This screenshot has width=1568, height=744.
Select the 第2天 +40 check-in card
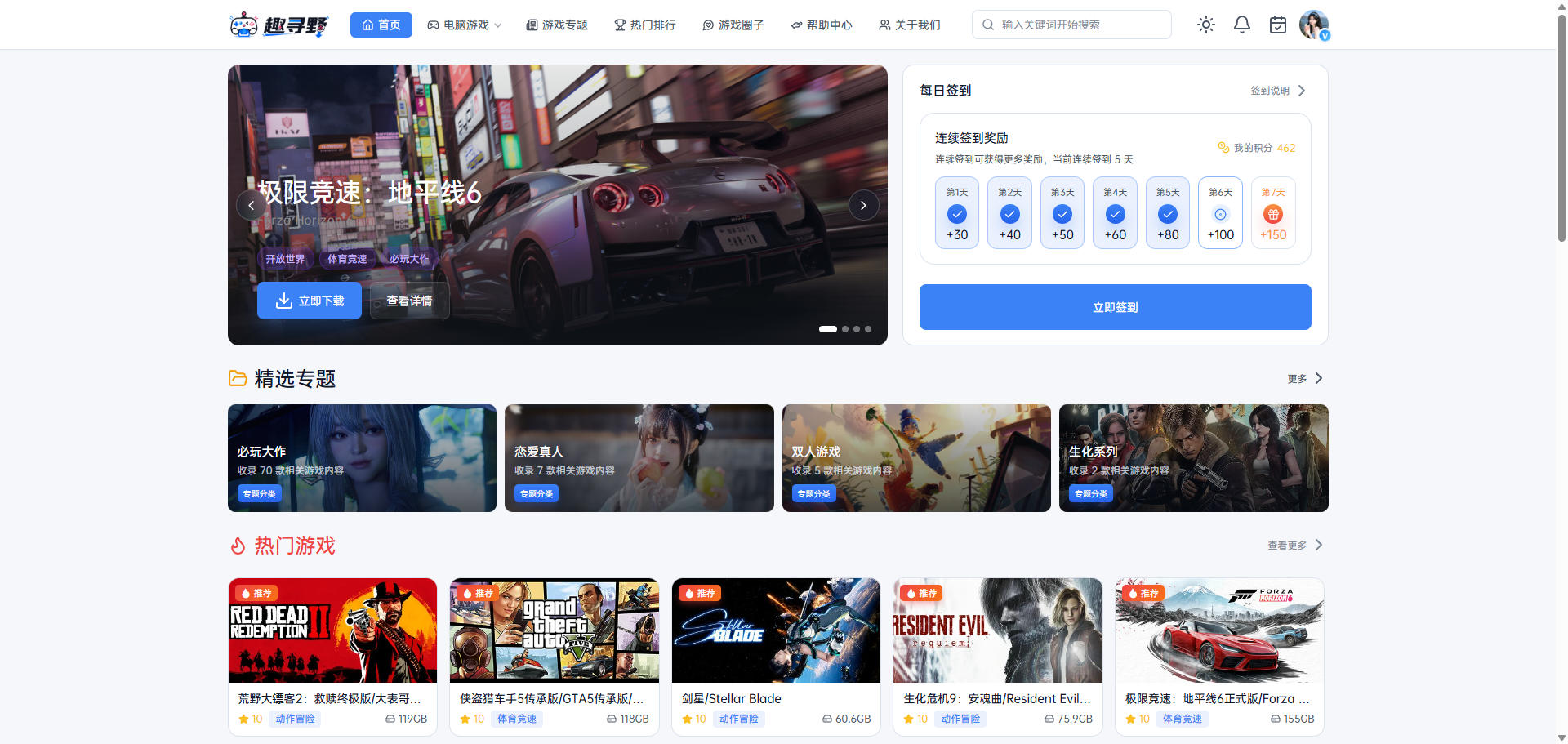pyautogui.click(x=1010, y=212)
